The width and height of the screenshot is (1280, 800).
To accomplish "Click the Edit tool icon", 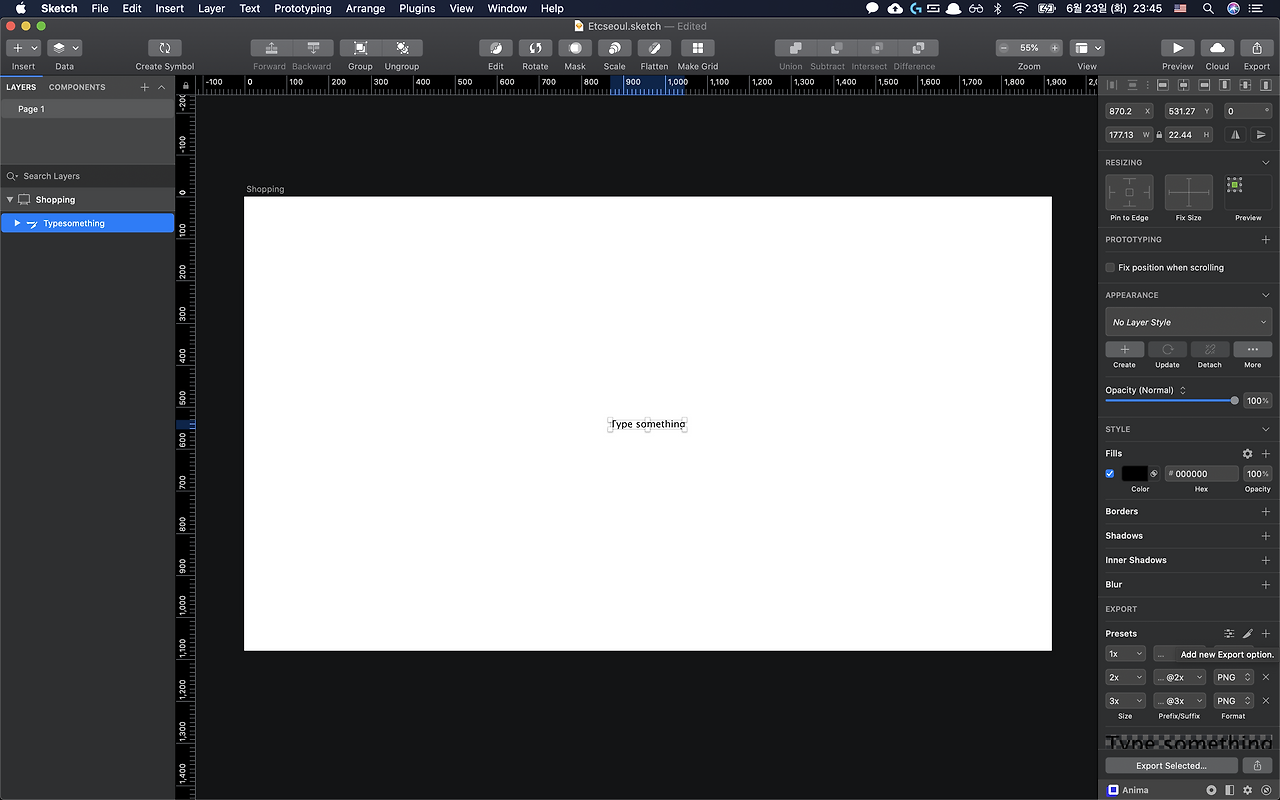I will [496, 48].
